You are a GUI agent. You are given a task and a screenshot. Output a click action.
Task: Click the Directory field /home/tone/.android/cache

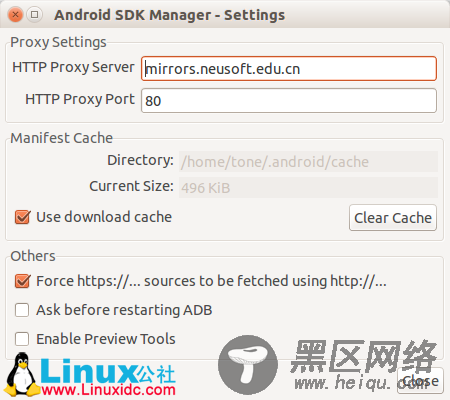(308, 162)
